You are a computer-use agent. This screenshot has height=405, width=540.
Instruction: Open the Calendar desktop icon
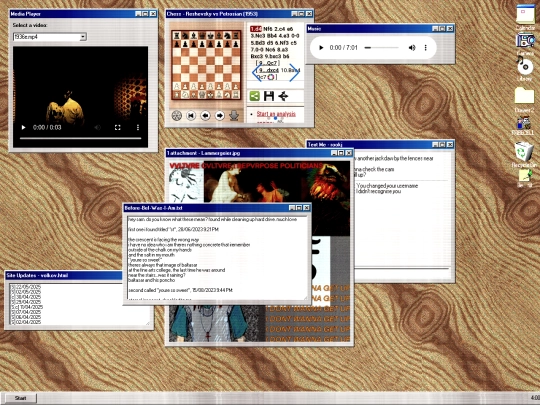coord(525,17)
